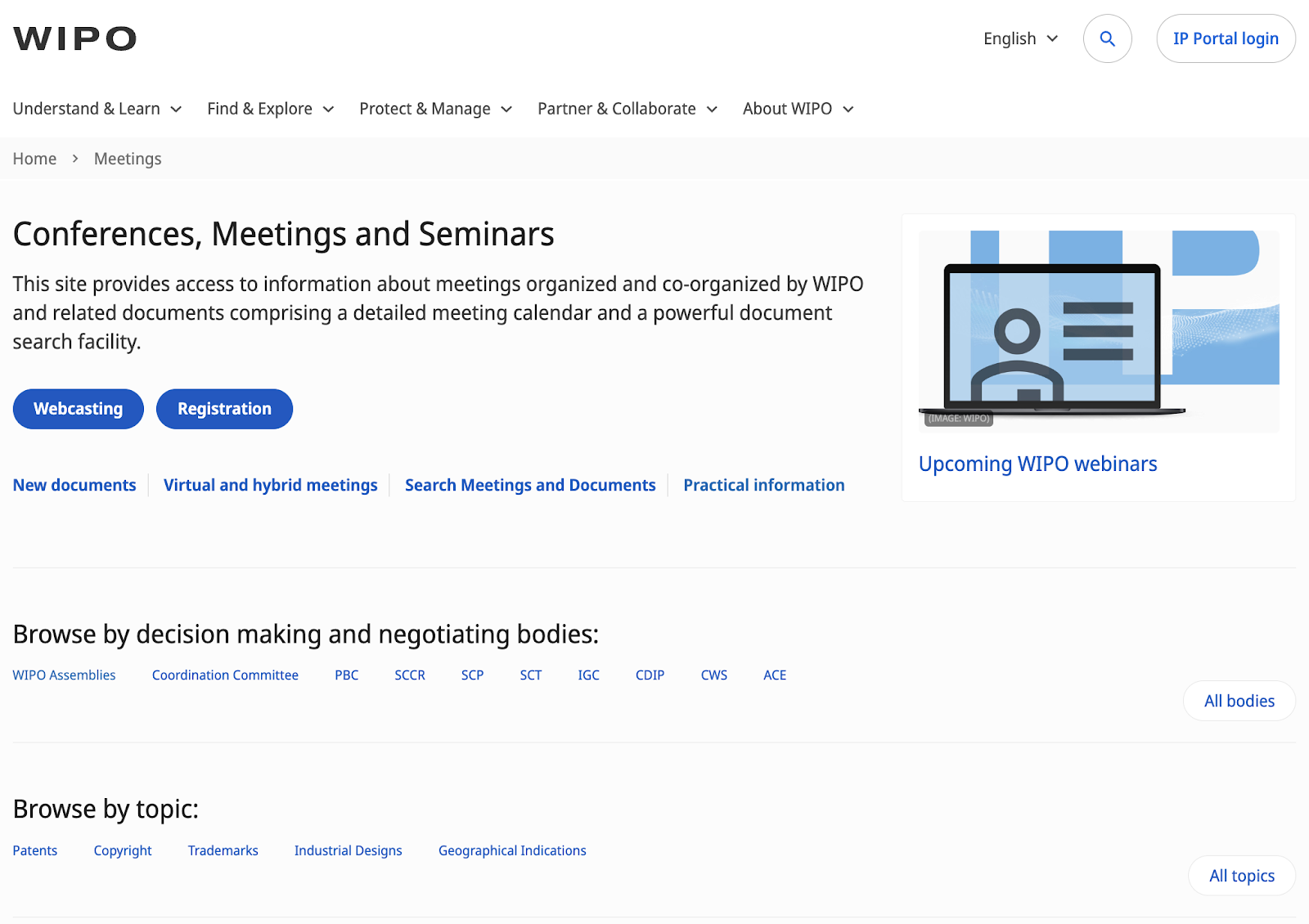Select the WIPO Assemblies link
Screen dimensions: 1309x924
(64, 675)
